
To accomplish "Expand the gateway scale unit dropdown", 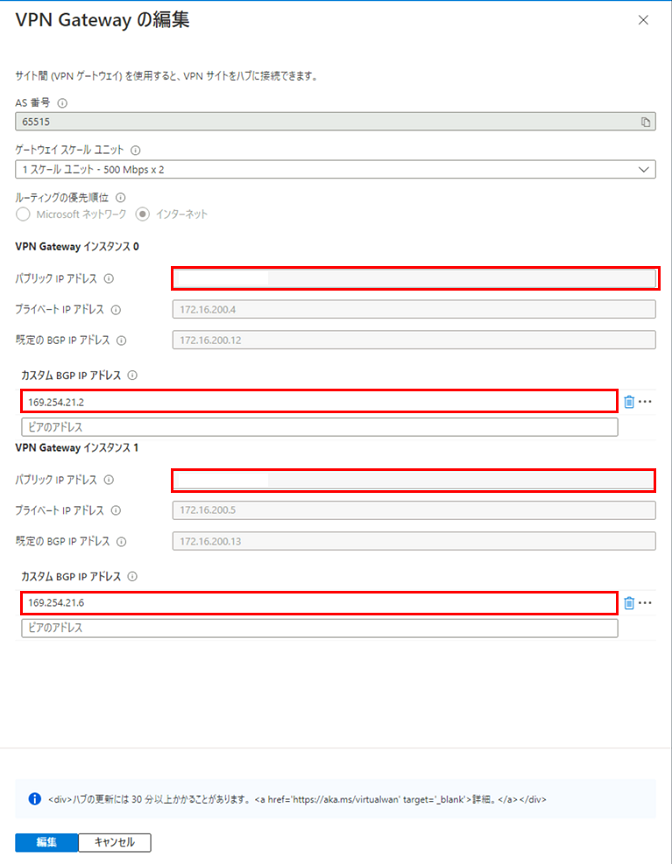I will (336, 169).
